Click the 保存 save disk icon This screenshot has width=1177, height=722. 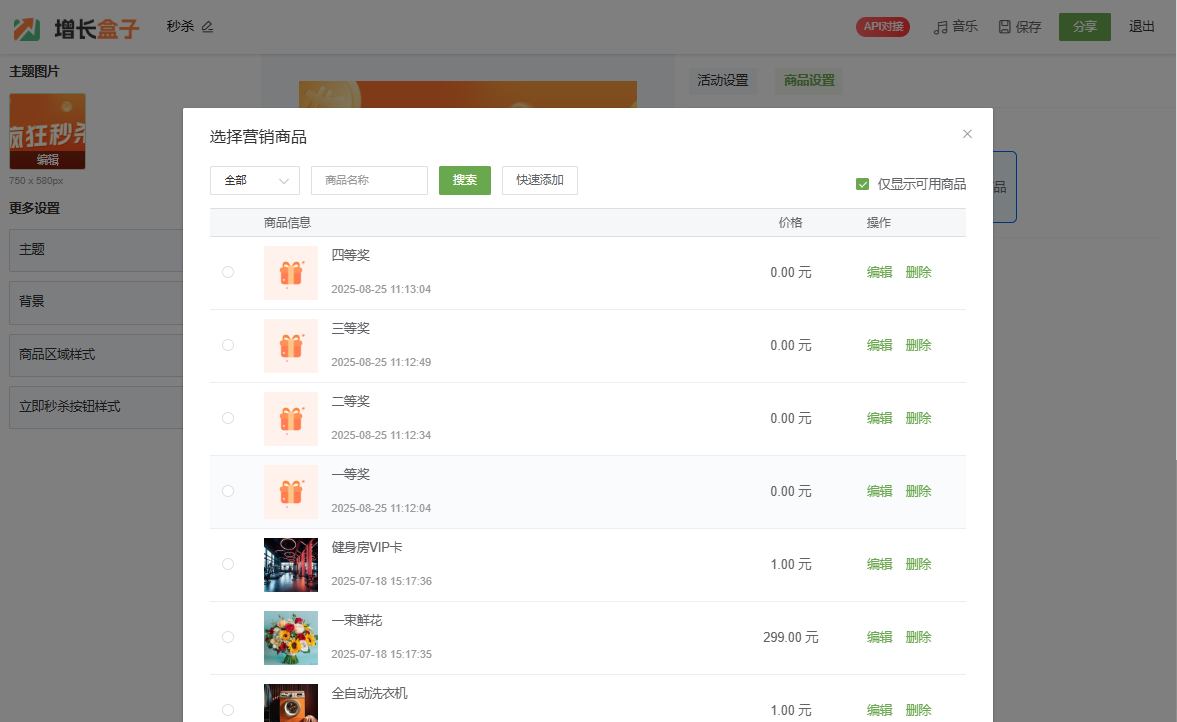1004,27
